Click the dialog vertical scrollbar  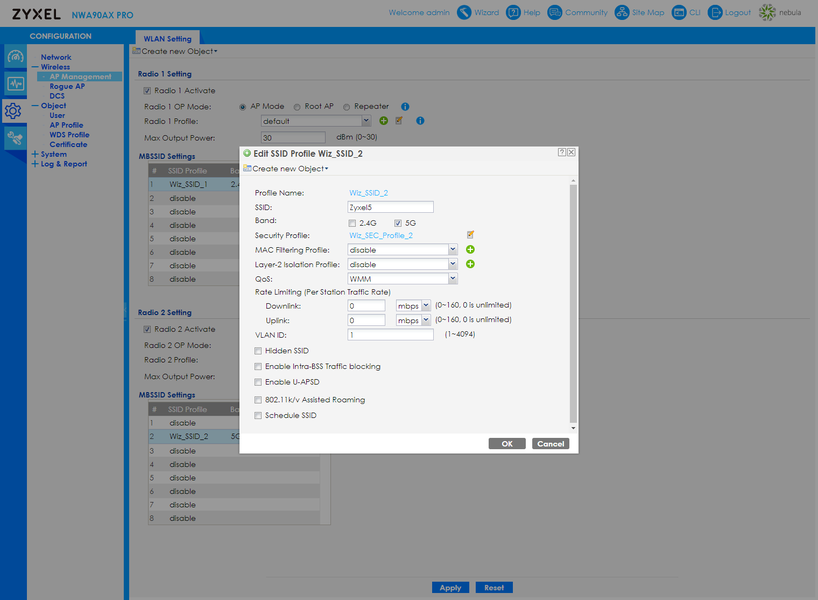pyautogui.click(x=573, y=304)
